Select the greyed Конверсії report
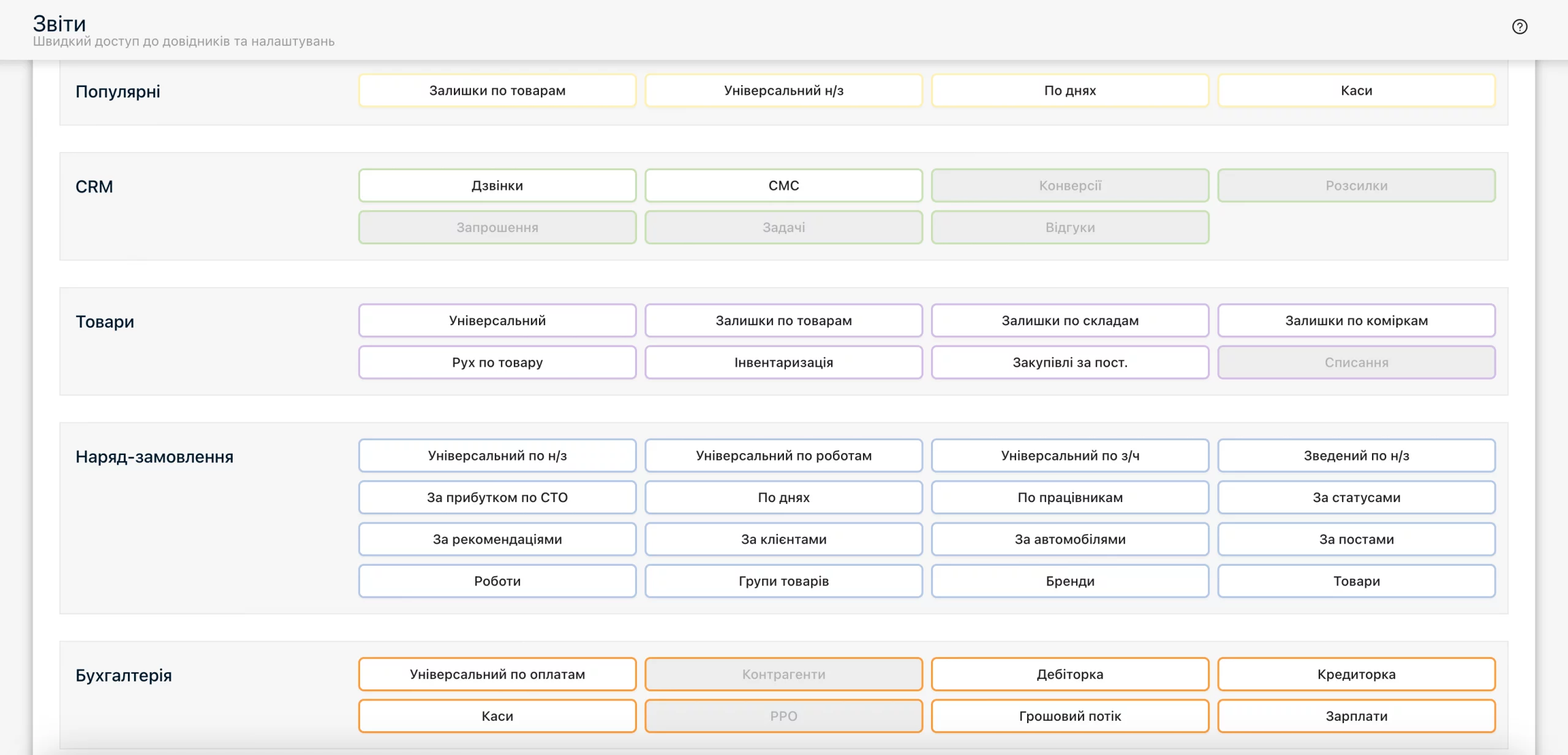Viewport: 1568px width, 755px height. 1070,186
